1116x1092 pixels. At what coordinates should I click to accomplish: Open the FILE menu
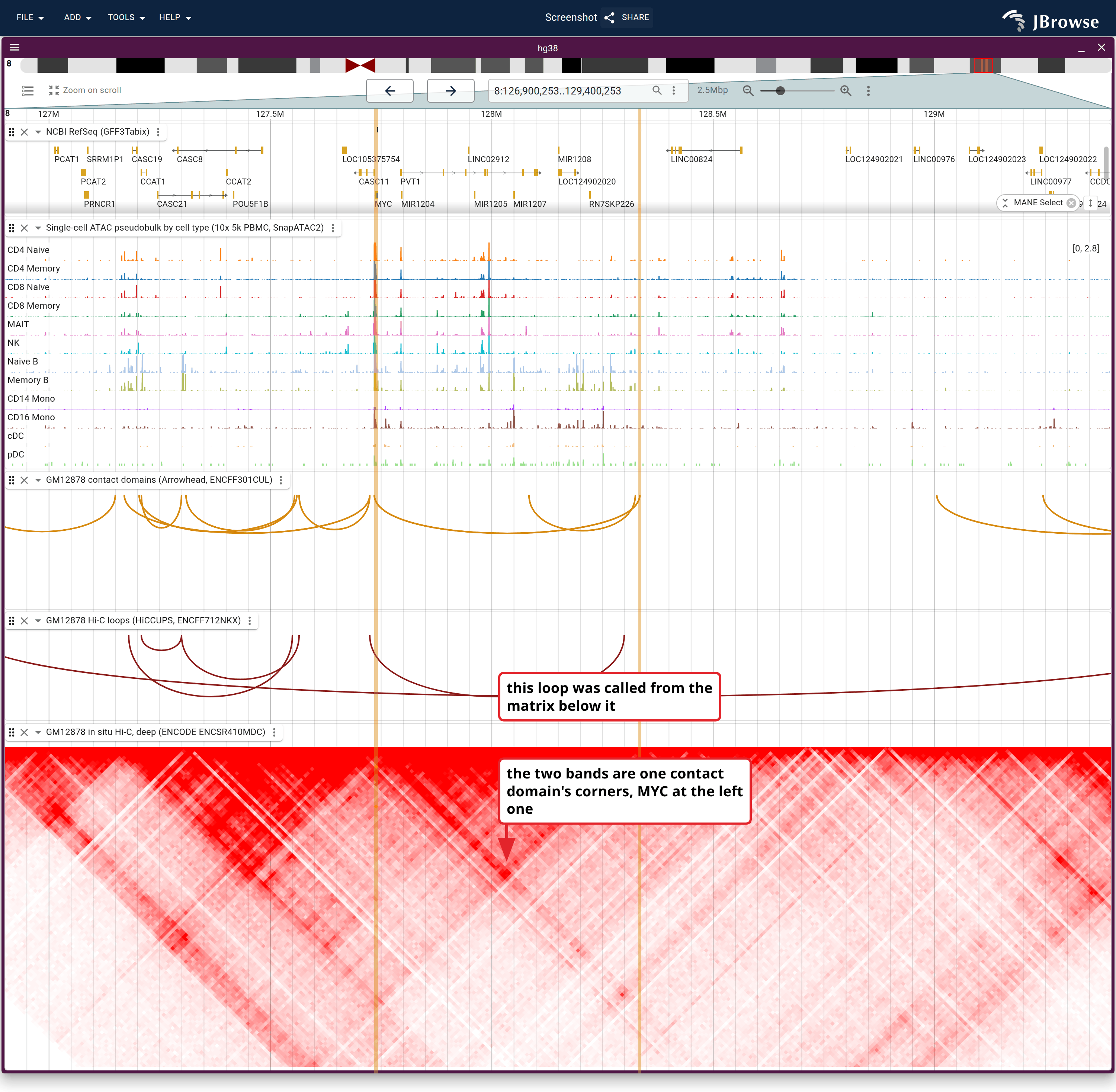30,17
